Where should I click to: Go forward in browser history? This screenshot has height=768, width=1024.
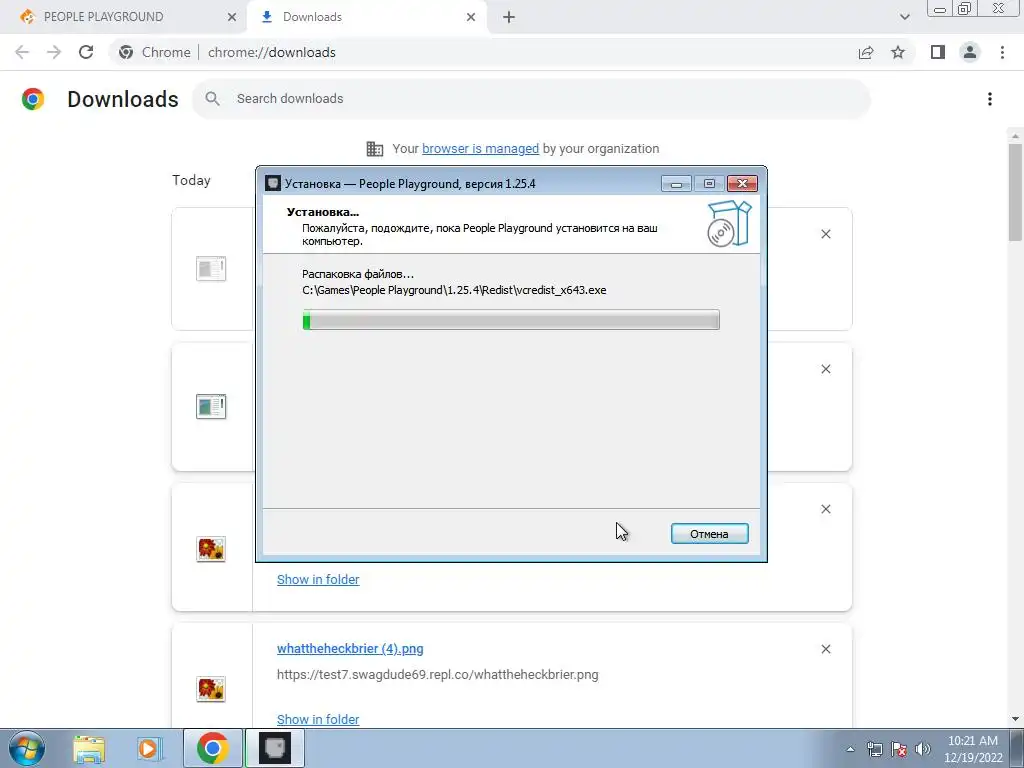tap(54, 52)
